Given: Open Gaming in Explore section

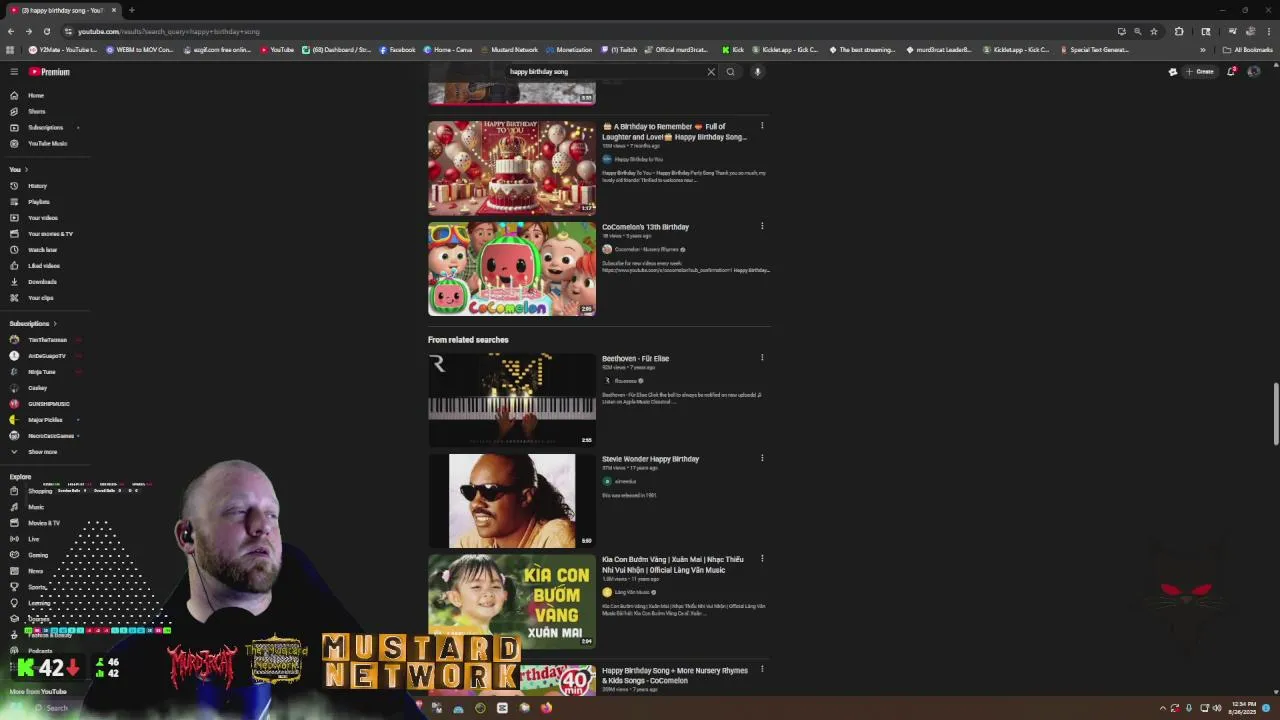Looking at the screenshot, I should click(38, 555).
